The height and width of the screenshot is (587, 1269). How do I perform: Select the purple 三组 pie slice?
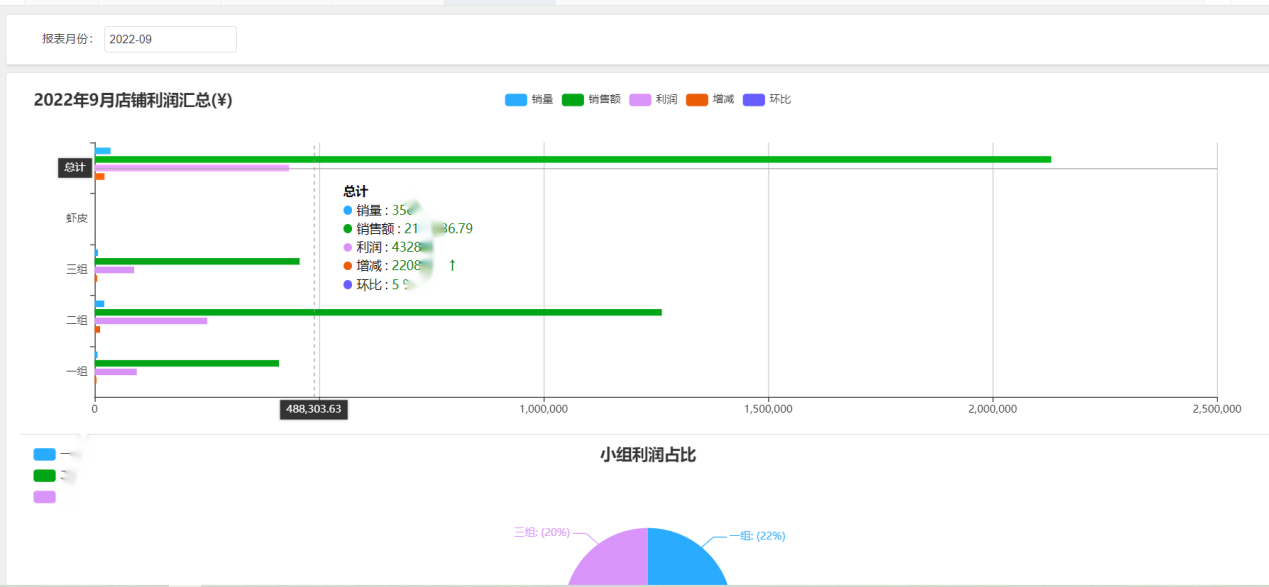tap(612, 562)
